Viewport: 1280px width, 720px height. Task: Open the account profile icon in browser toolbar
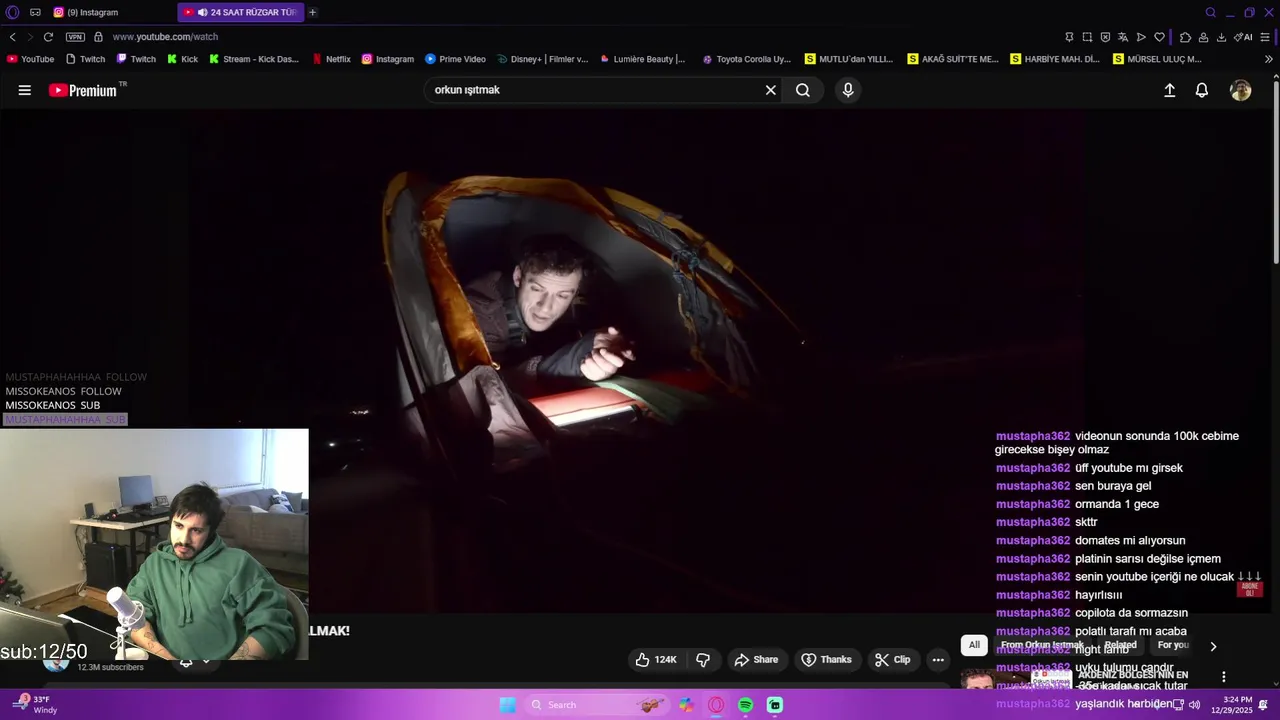(1203, 37)
